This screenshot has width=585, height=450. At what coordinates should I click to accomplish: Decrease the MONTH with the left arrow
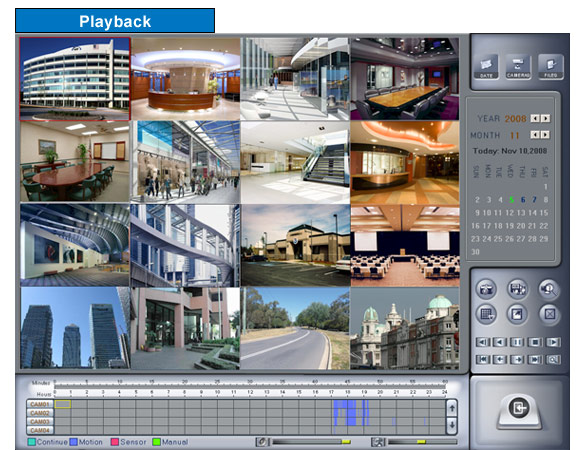[535, 134]
